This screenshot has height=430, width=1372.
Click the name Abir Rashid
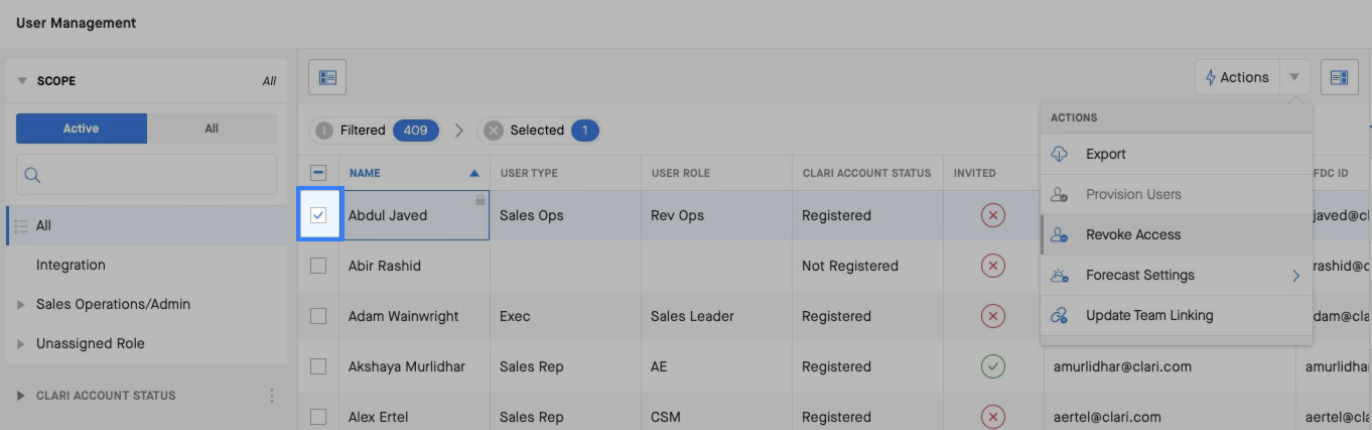pos(384,266)
